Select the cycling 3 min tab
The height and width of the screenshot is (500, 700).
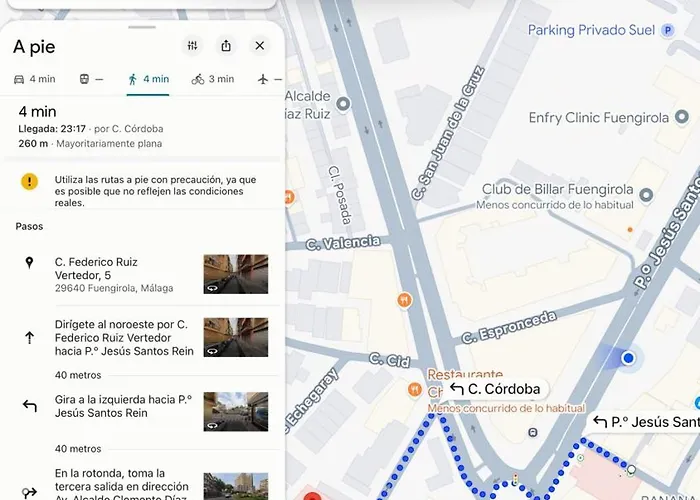pos(213,79)
